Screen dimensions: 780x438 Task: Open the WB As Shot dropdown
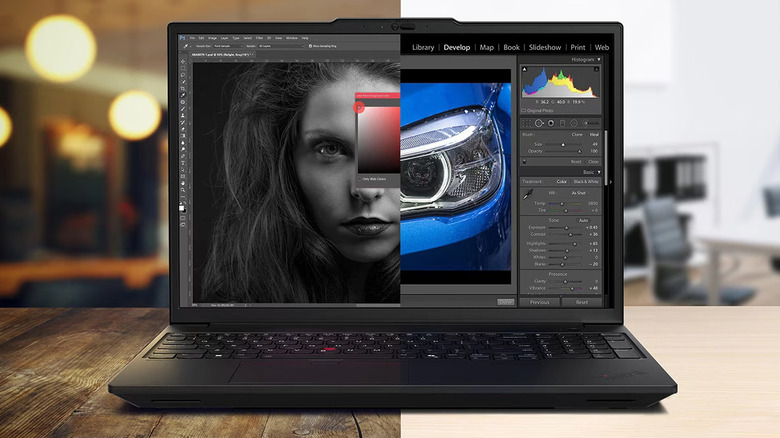tap(580, 193)
